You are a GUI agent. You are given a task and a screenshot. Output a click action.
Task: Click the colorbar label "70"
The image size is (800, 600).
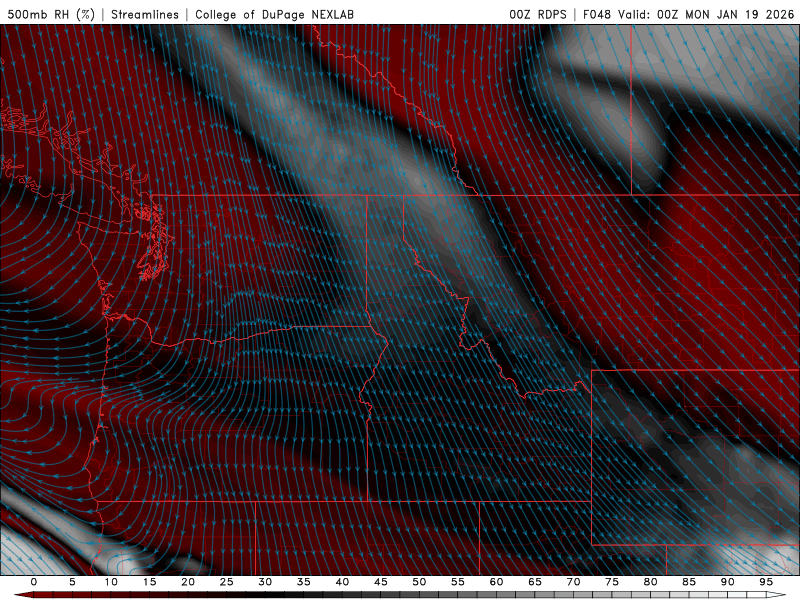[x=573, y=582]
